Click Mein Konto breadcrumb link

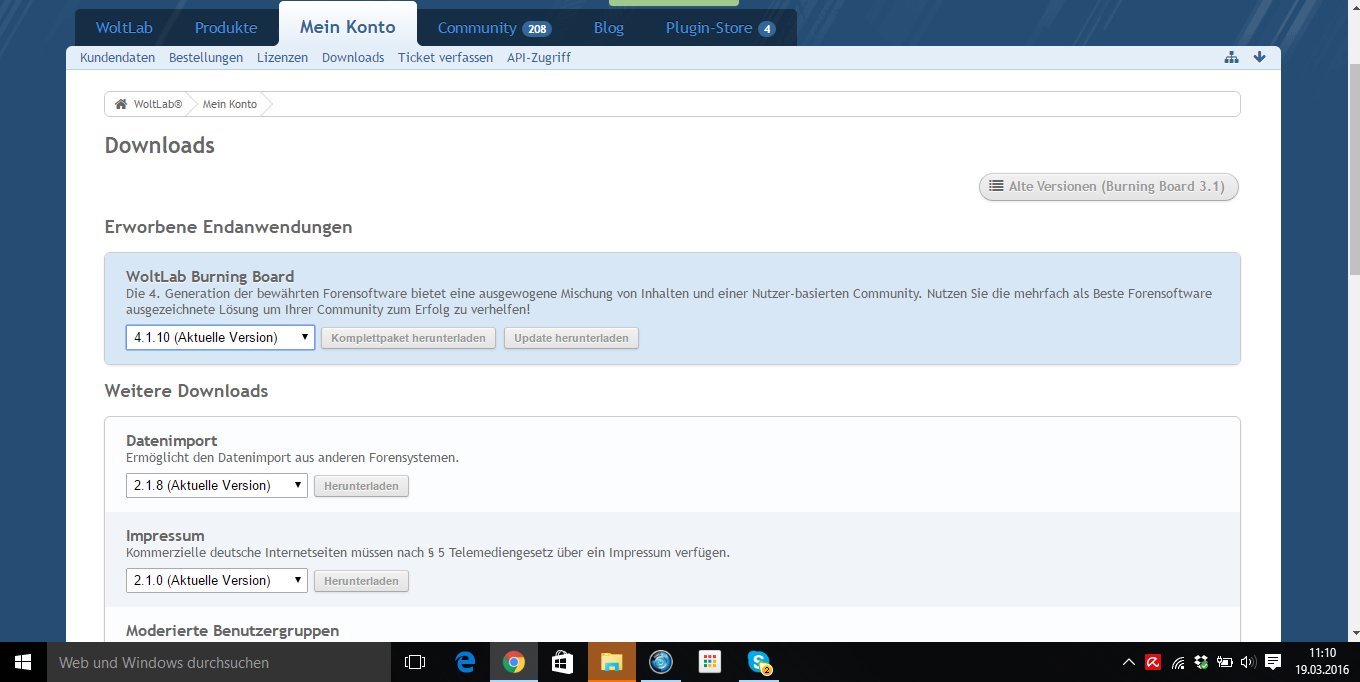(x=230, y=104)
